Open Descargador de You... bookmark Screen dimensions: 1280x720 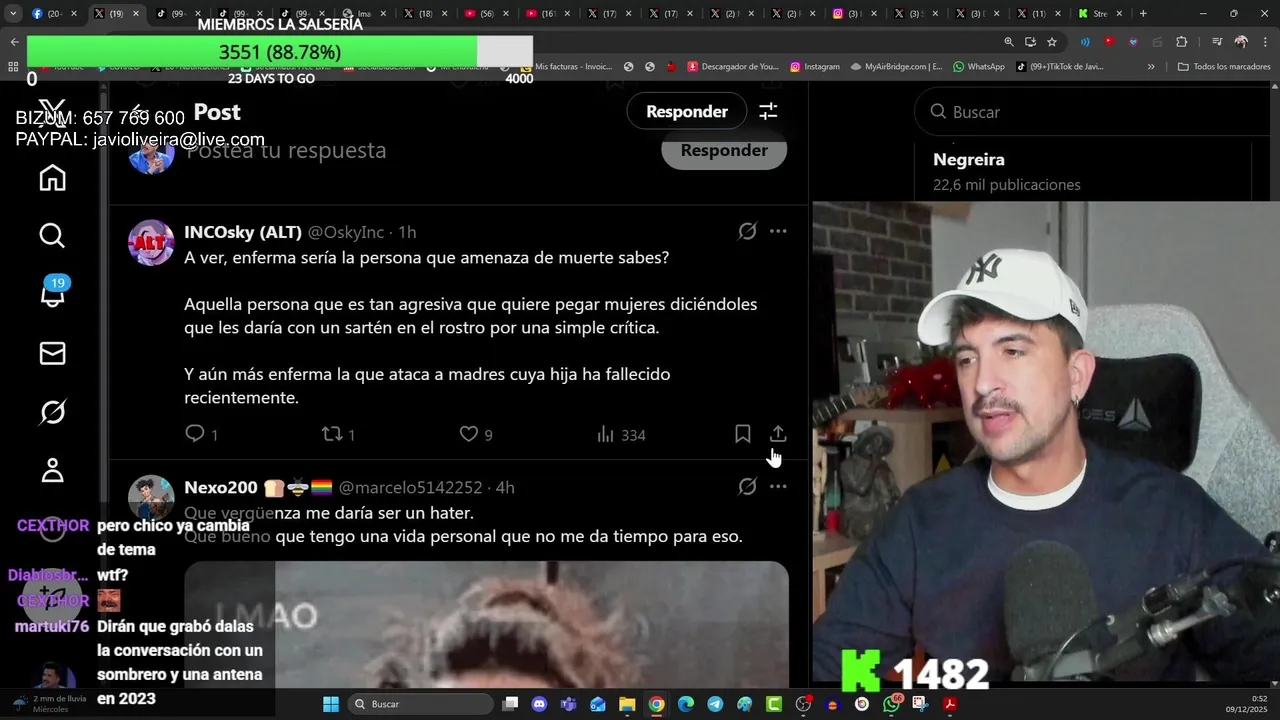733,67
